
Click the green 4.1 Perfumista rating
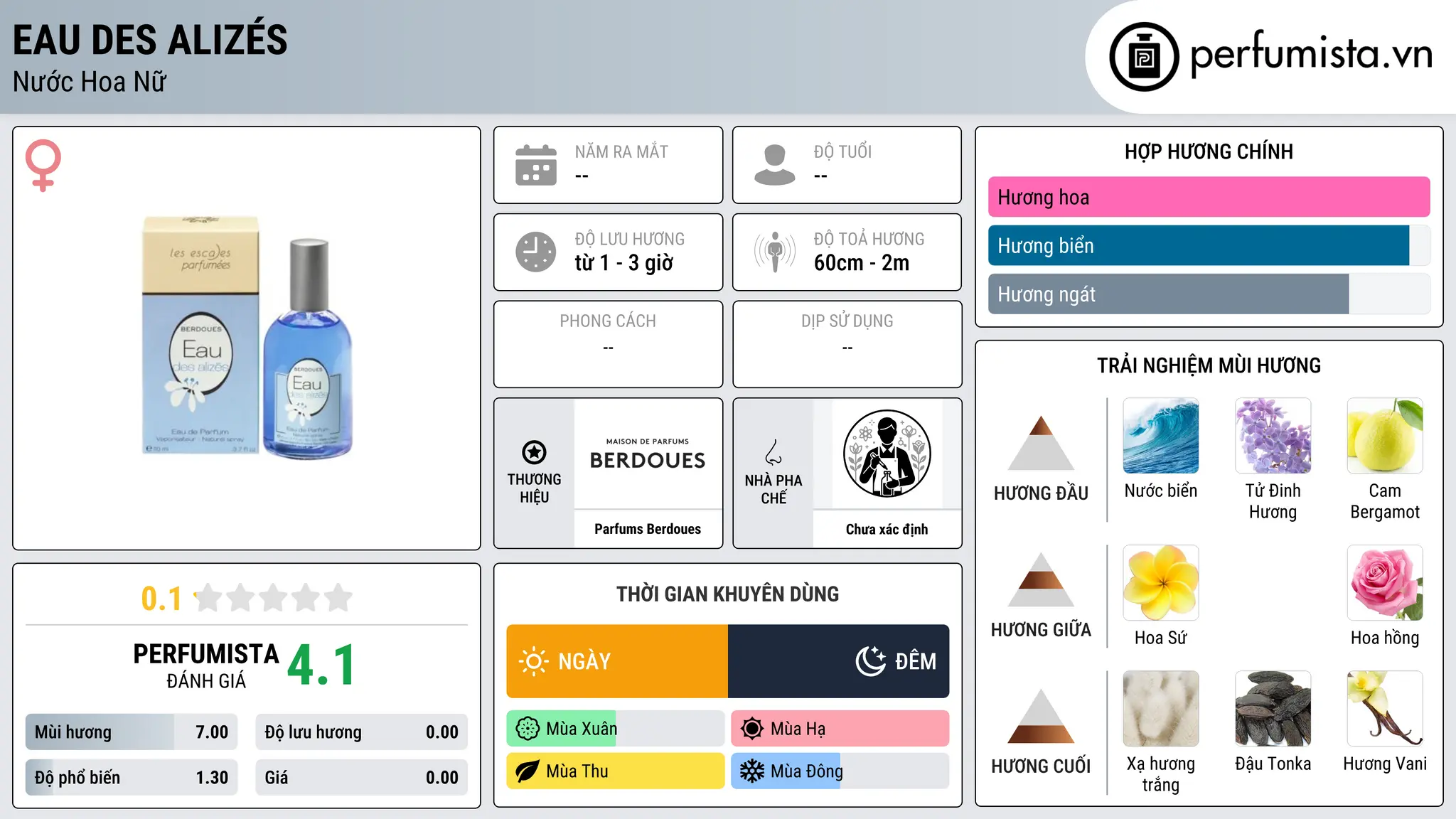[321, 665]
